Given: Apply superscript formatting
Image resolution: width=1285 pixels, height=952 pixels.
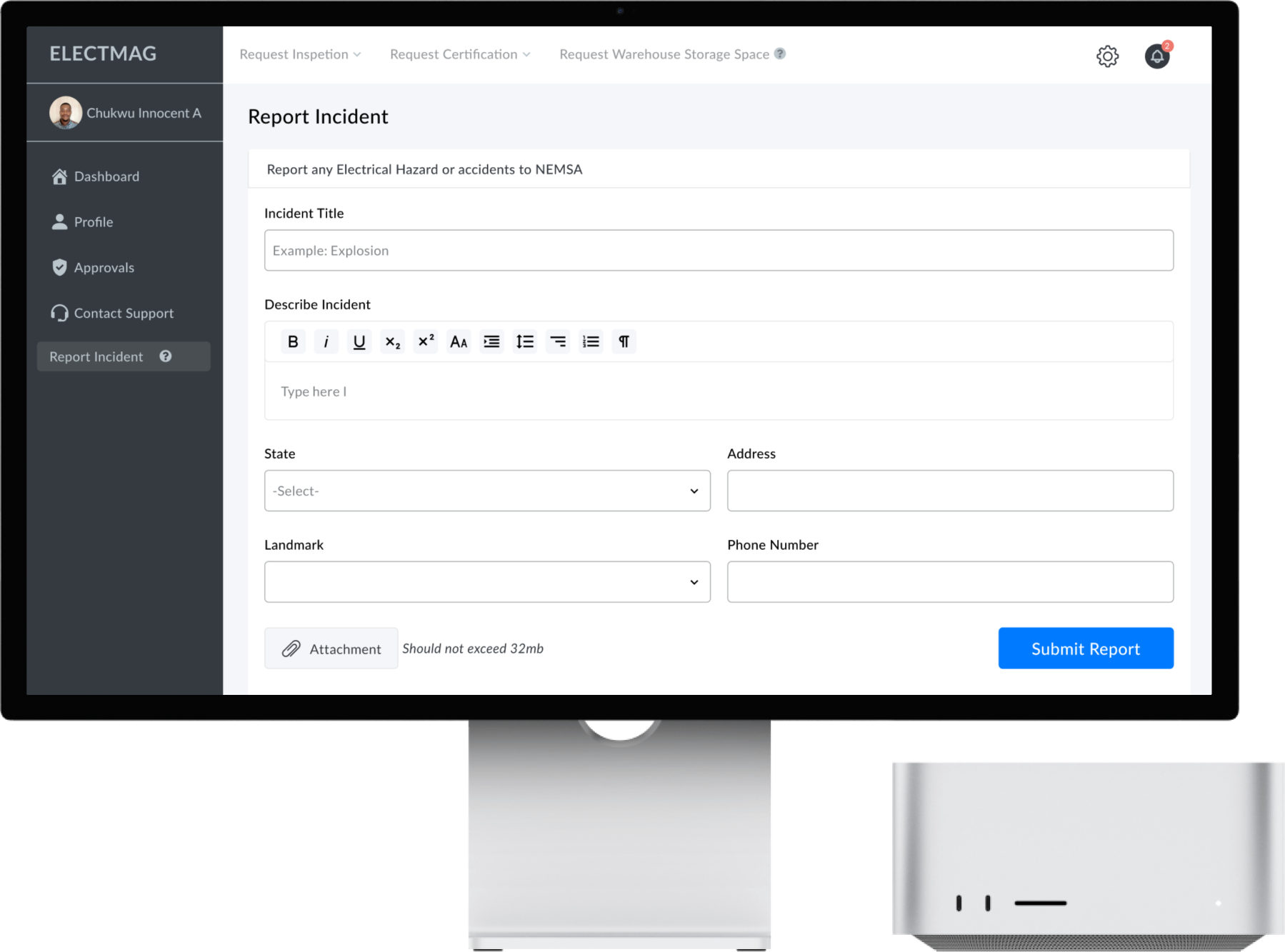Looking at the screenshot, I should (426, 341).
